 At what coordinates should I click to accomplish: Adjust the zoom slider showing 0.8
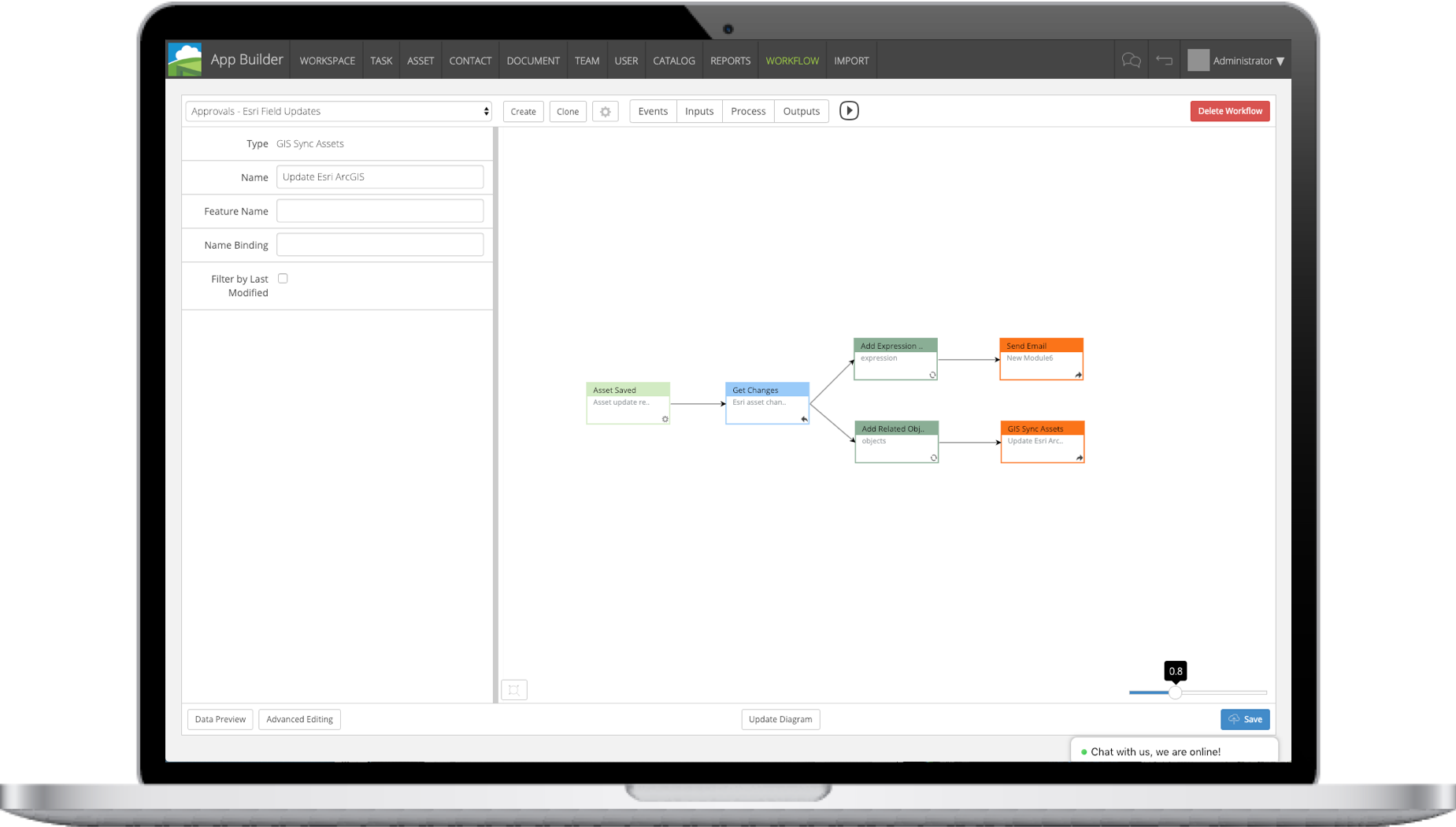1176,693
